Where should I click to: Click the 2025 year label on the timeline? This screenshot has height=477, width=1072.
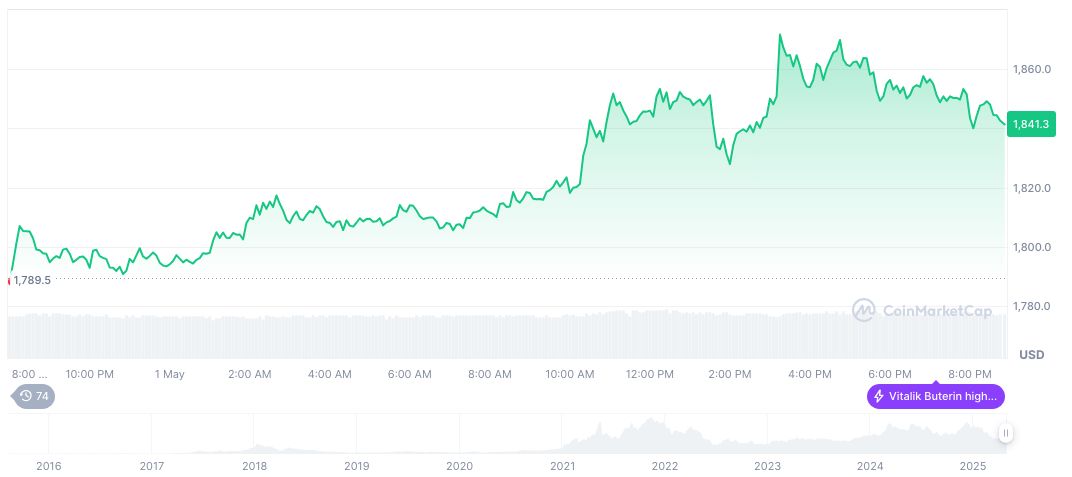pos(974,466)
